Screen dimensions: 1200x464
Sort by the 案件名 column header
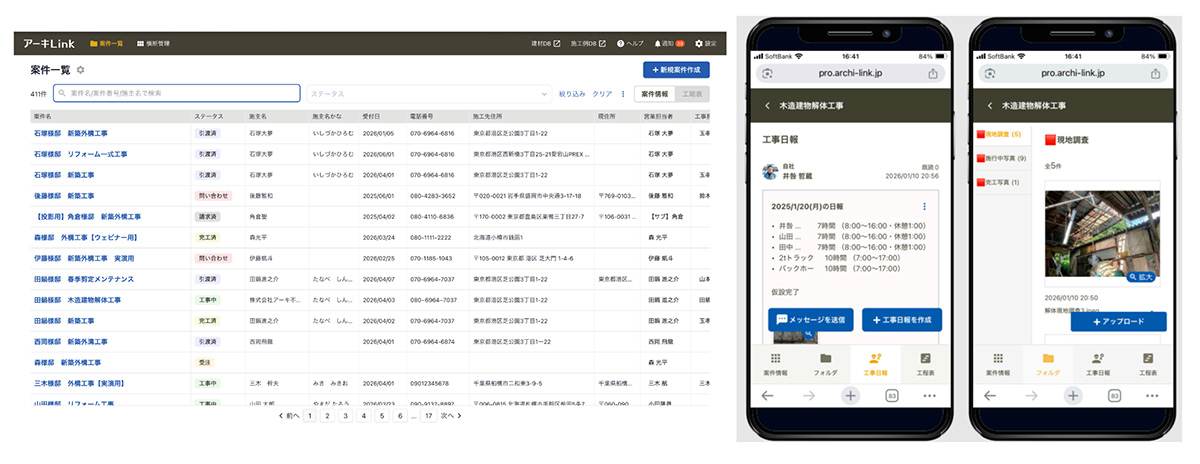pyautogui.click(x=43, y=117)
